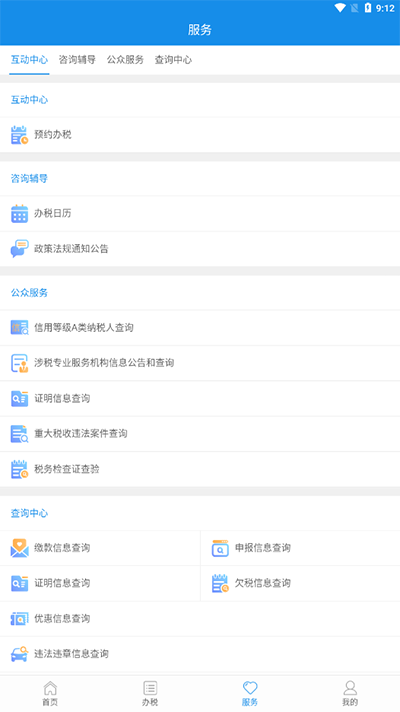Tap the 首页 house icon

coord(50,687)
